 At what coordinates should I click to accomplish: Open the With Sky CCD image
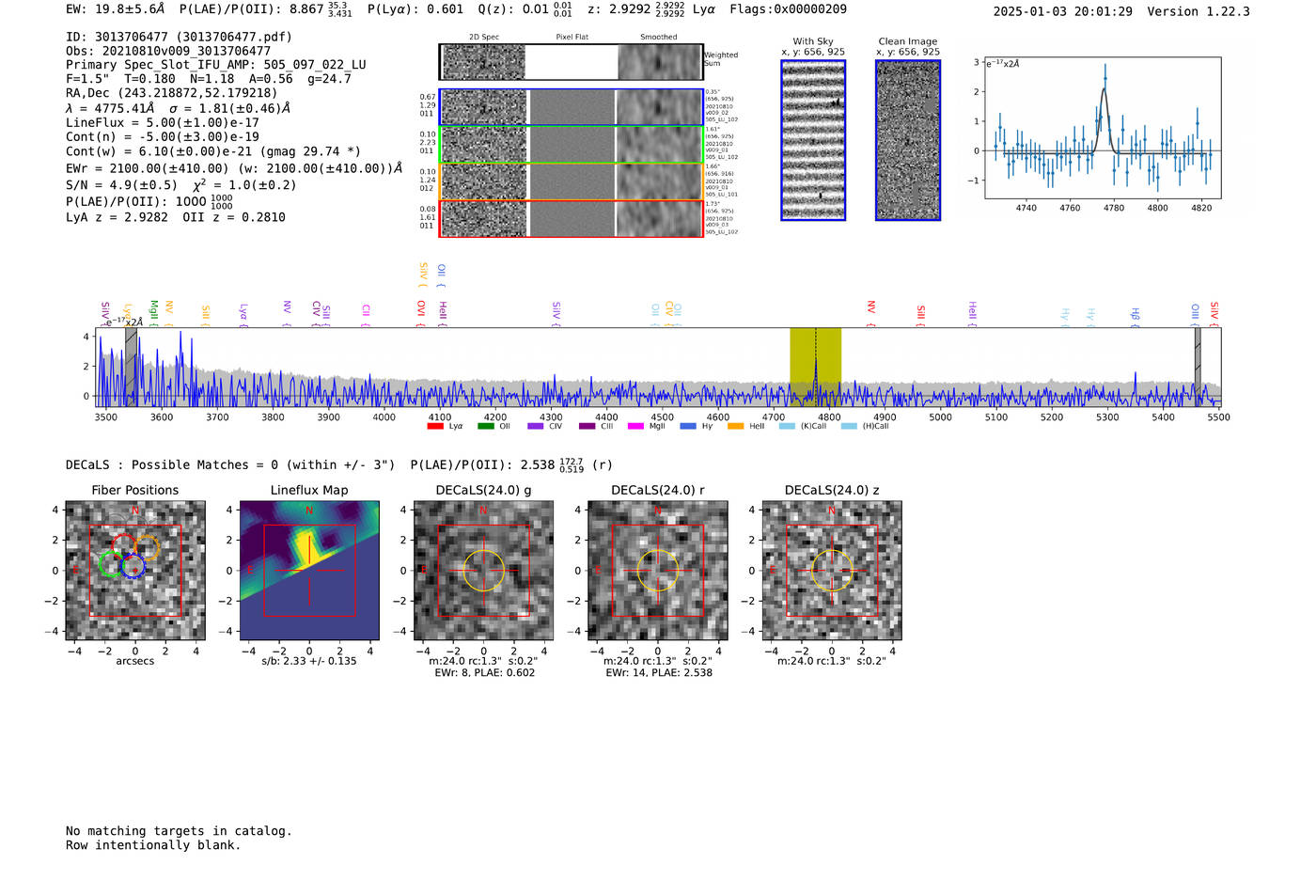coord(813,140)
